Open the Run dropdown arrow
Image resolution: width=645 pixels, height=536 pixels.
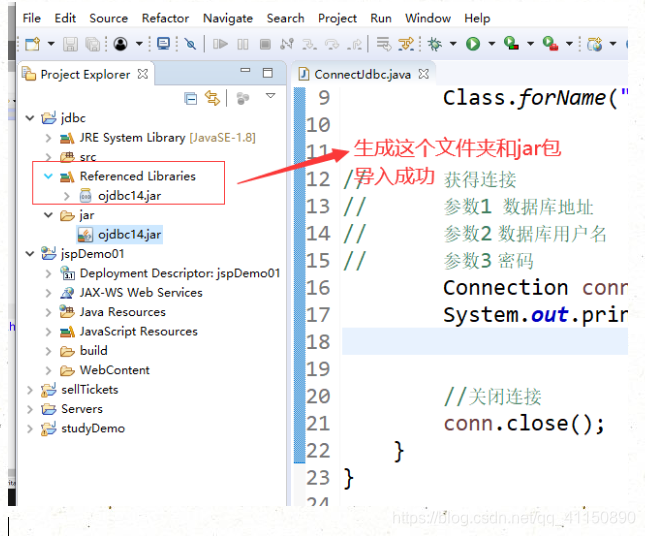coord(492,44)
